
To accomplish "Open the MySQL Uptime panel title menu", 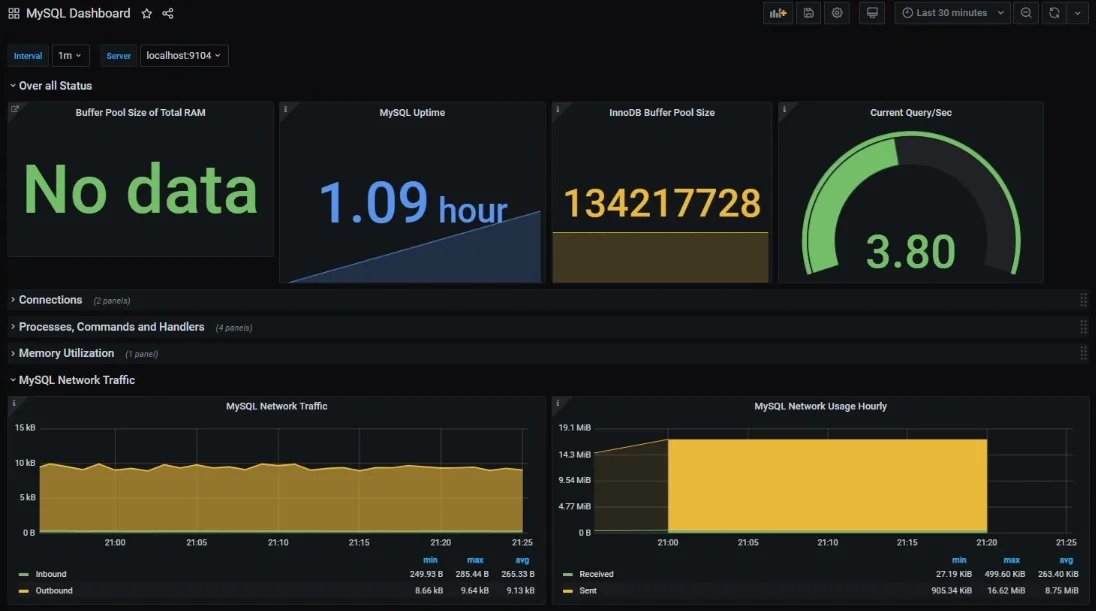I will [410, 112].
